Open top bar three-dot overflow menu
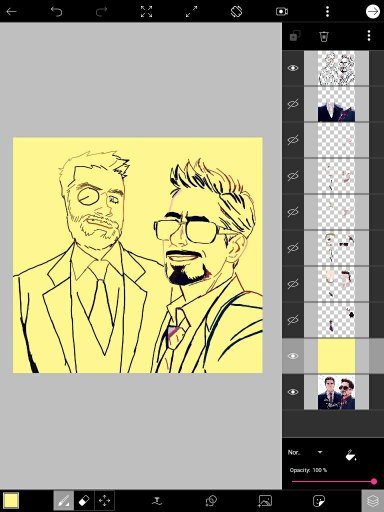This screenshot has width=384, height=512. pyautogui.click(x=327, y=12)
